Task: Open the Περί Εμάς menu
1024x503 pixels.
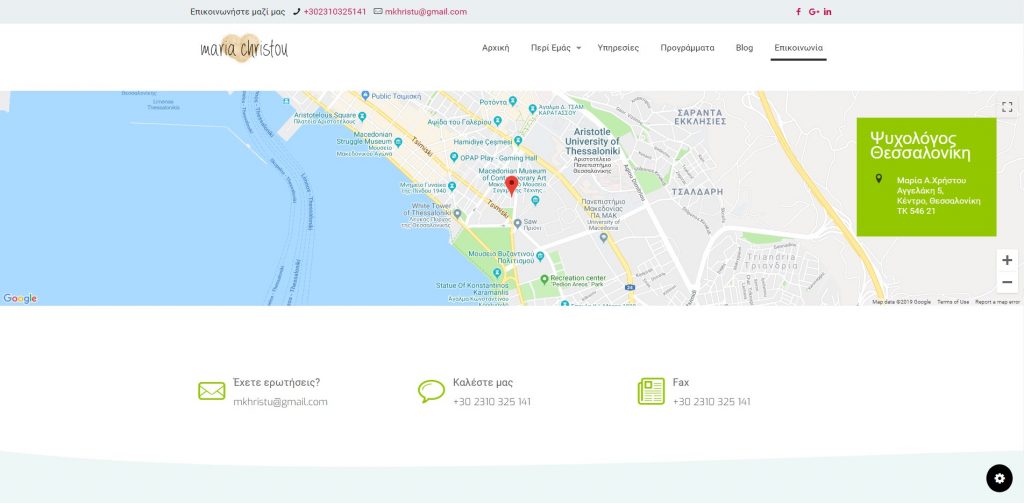Action: pyautogui.click(x=551, y=48)
